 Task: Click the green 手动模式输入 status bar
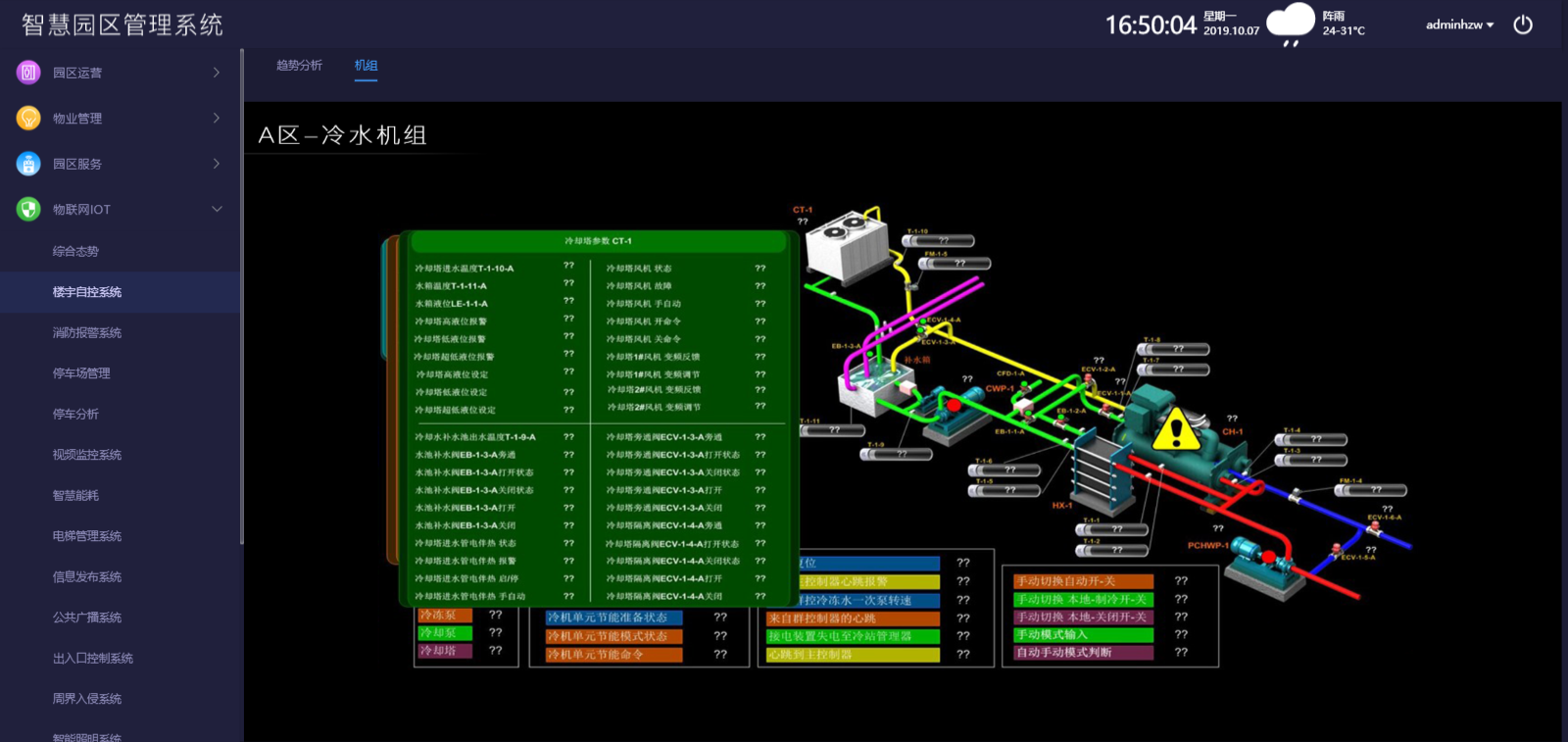pos(1083,634)
